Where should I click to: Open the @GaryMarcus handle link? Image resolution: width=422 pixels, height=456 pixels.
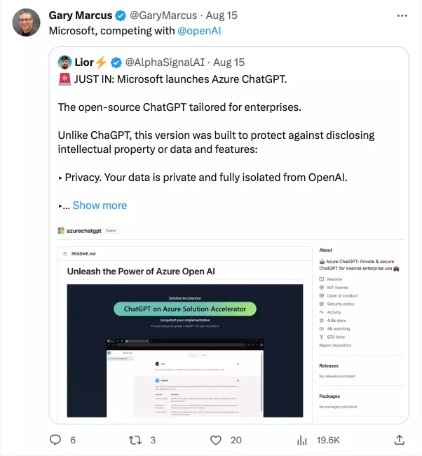click(163, 15)
